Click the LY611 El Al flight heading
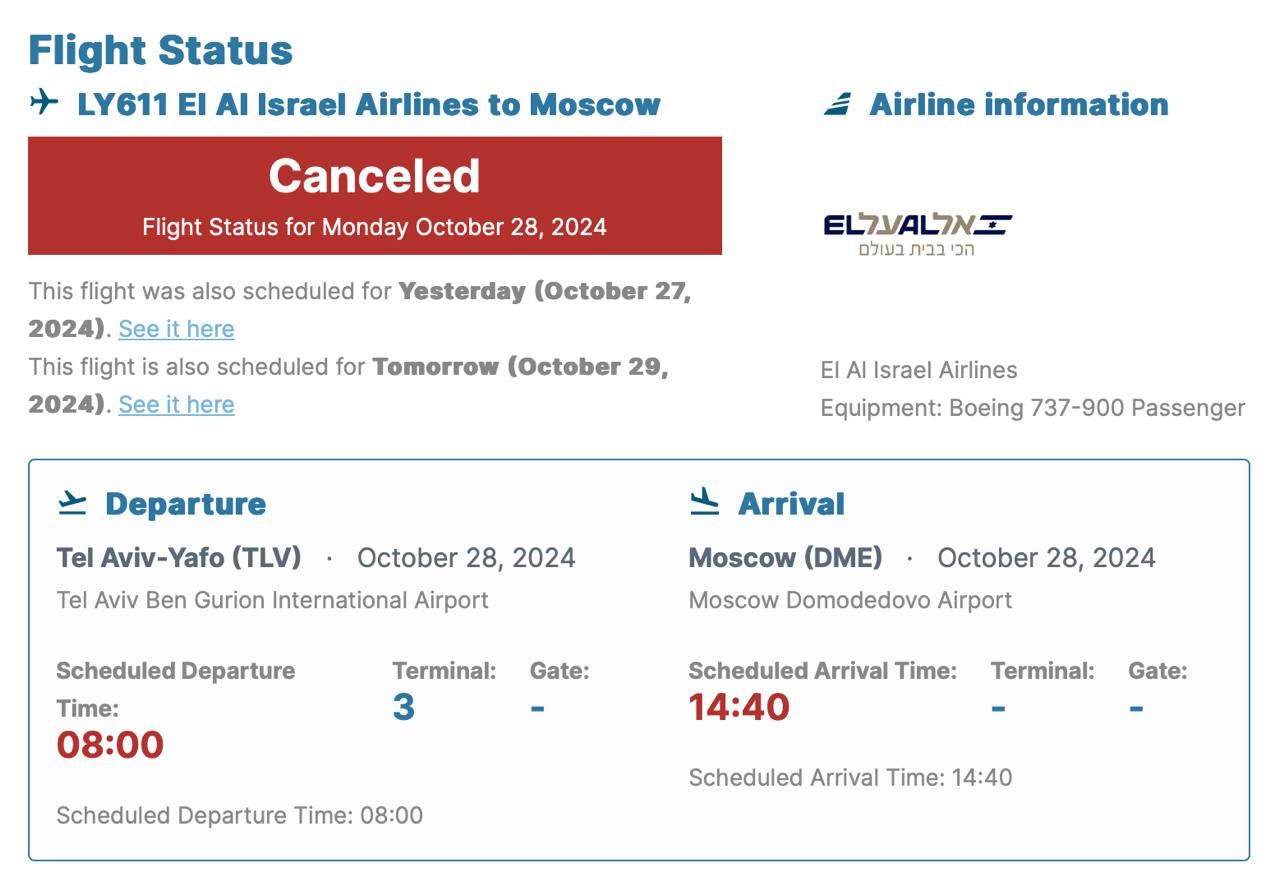Screen dimensions: 1280x891 click(x=368, y=104)
